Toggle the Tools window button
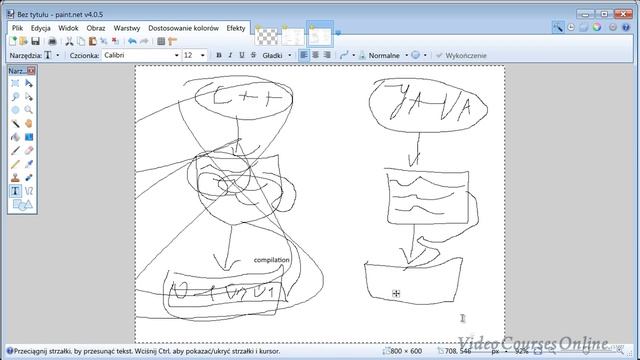The image size is (640, 360). tap(558, 27)
